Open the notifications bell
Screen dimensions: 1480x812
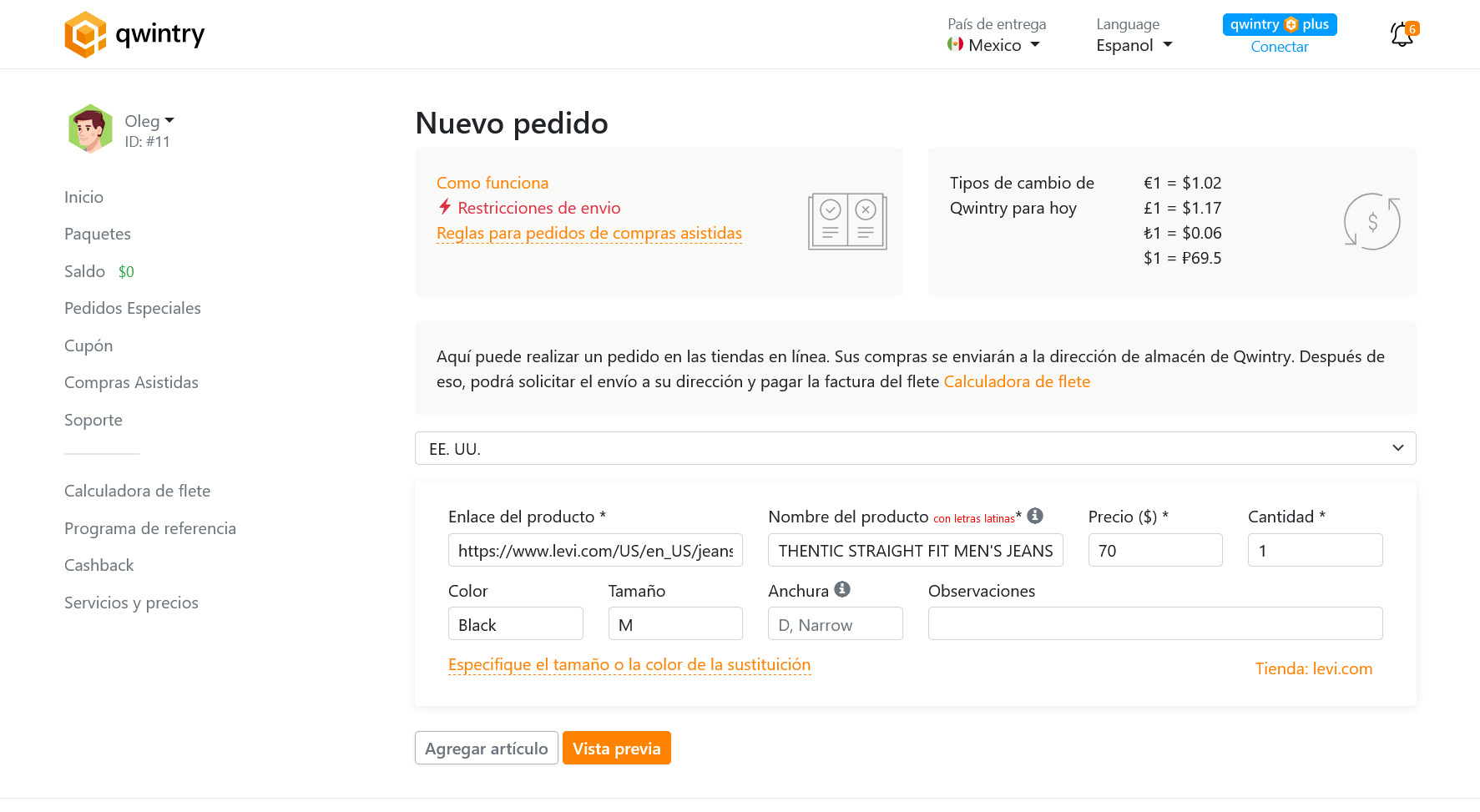click(x=1401, y=34)
